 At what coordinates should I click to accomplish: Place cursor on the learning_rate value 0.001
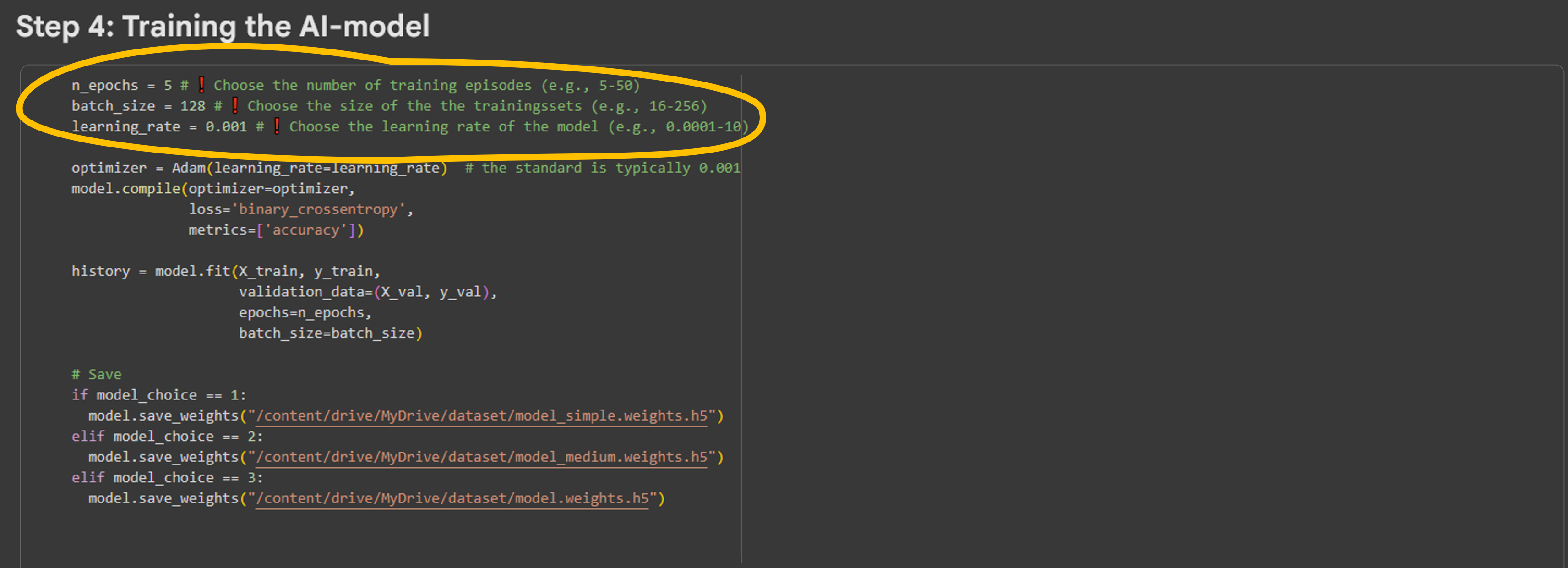(226, 127)
